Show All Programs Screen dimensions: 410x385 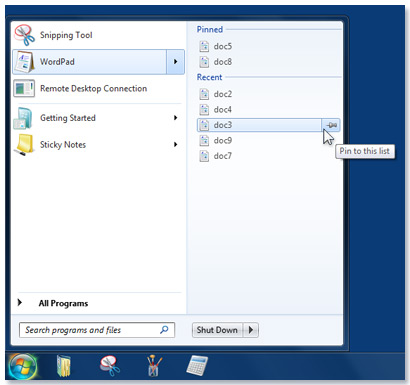coord(63,303)
